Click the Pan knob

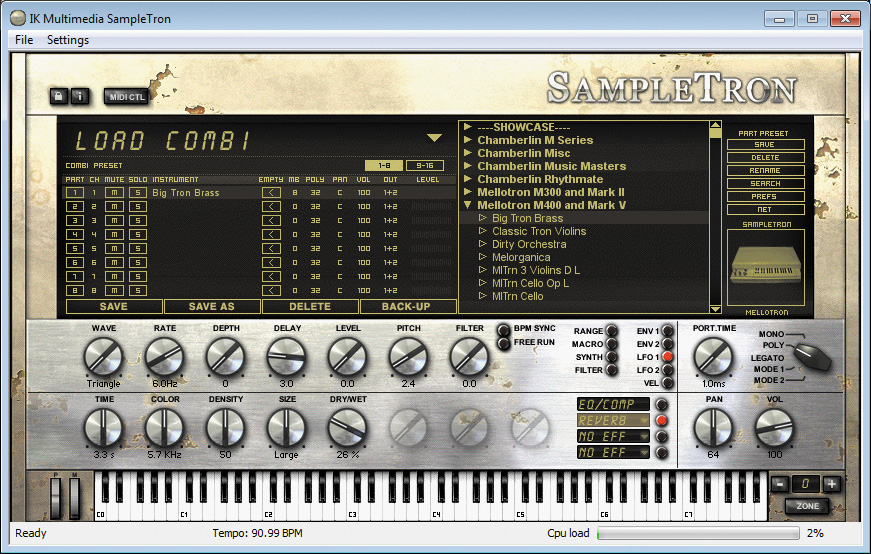(x=713, y=428)
